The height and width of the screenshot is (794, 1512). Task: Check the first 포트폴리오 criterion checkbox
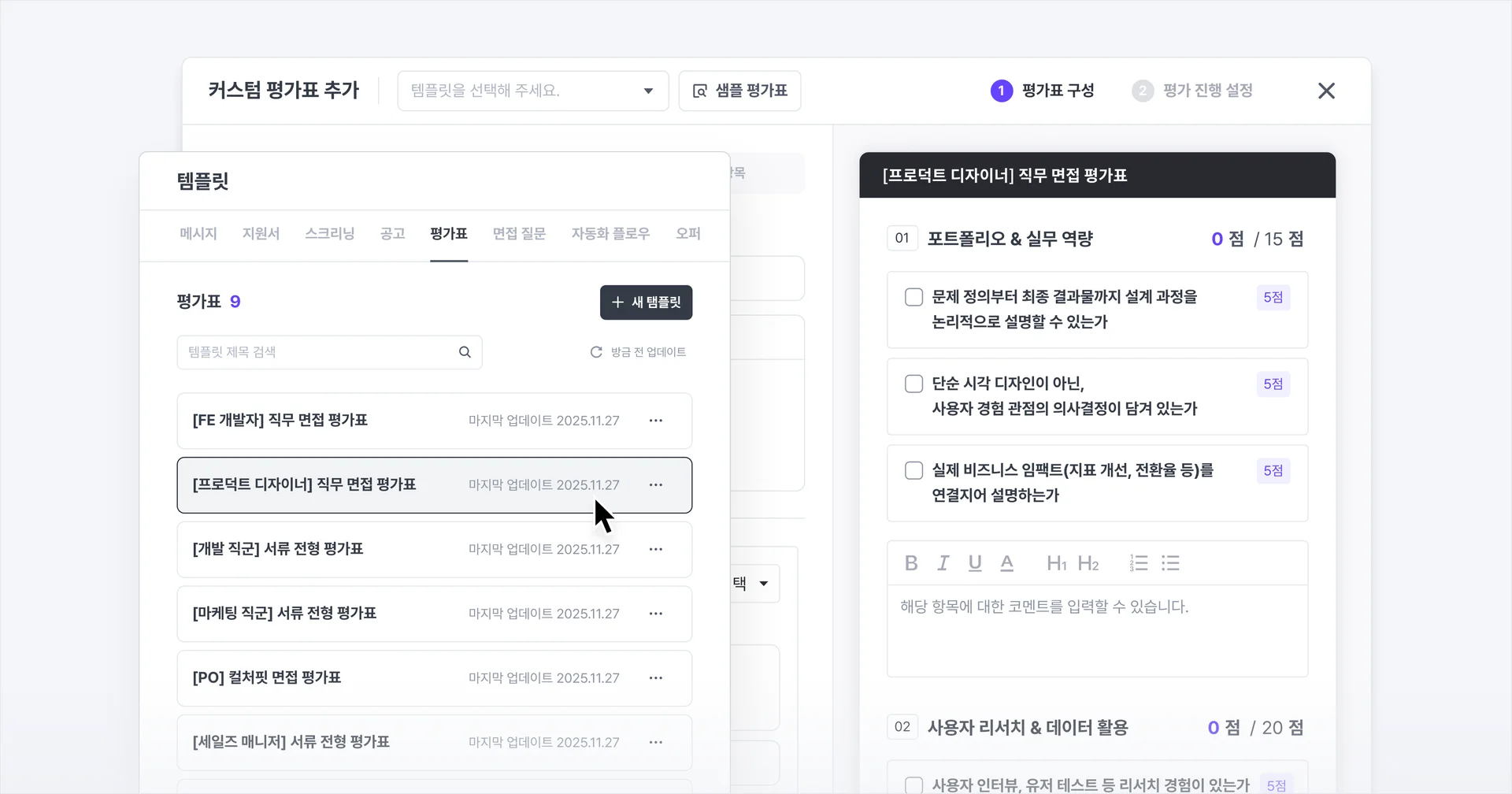coord(913,297)
